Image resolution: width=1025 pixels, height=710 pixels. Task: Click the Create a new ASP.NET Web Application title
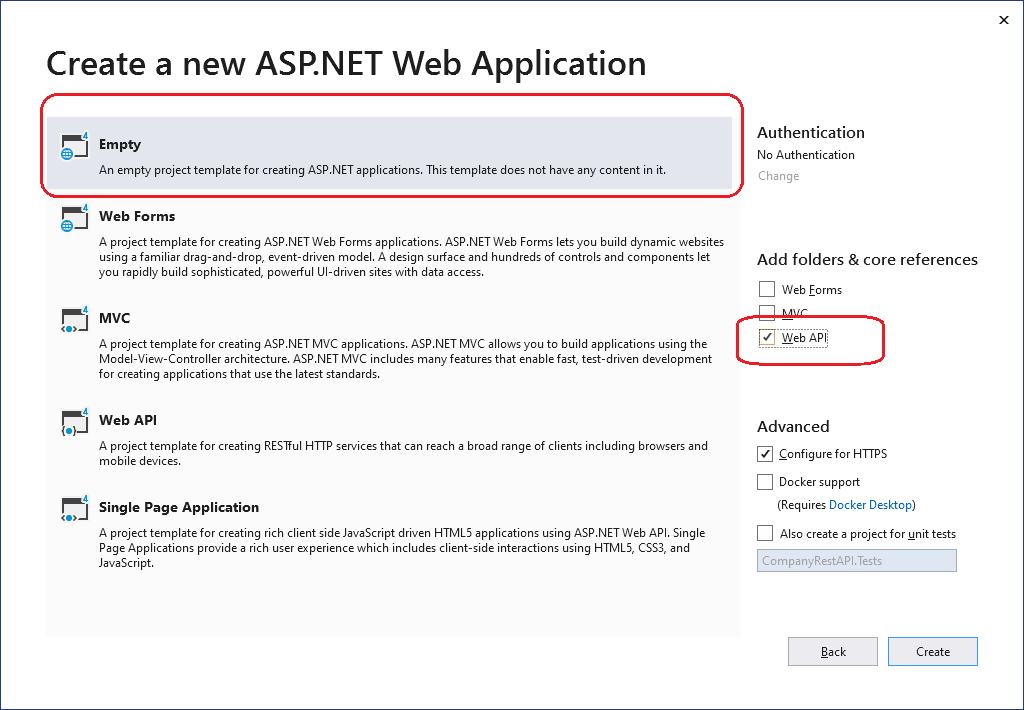point(346,63)
